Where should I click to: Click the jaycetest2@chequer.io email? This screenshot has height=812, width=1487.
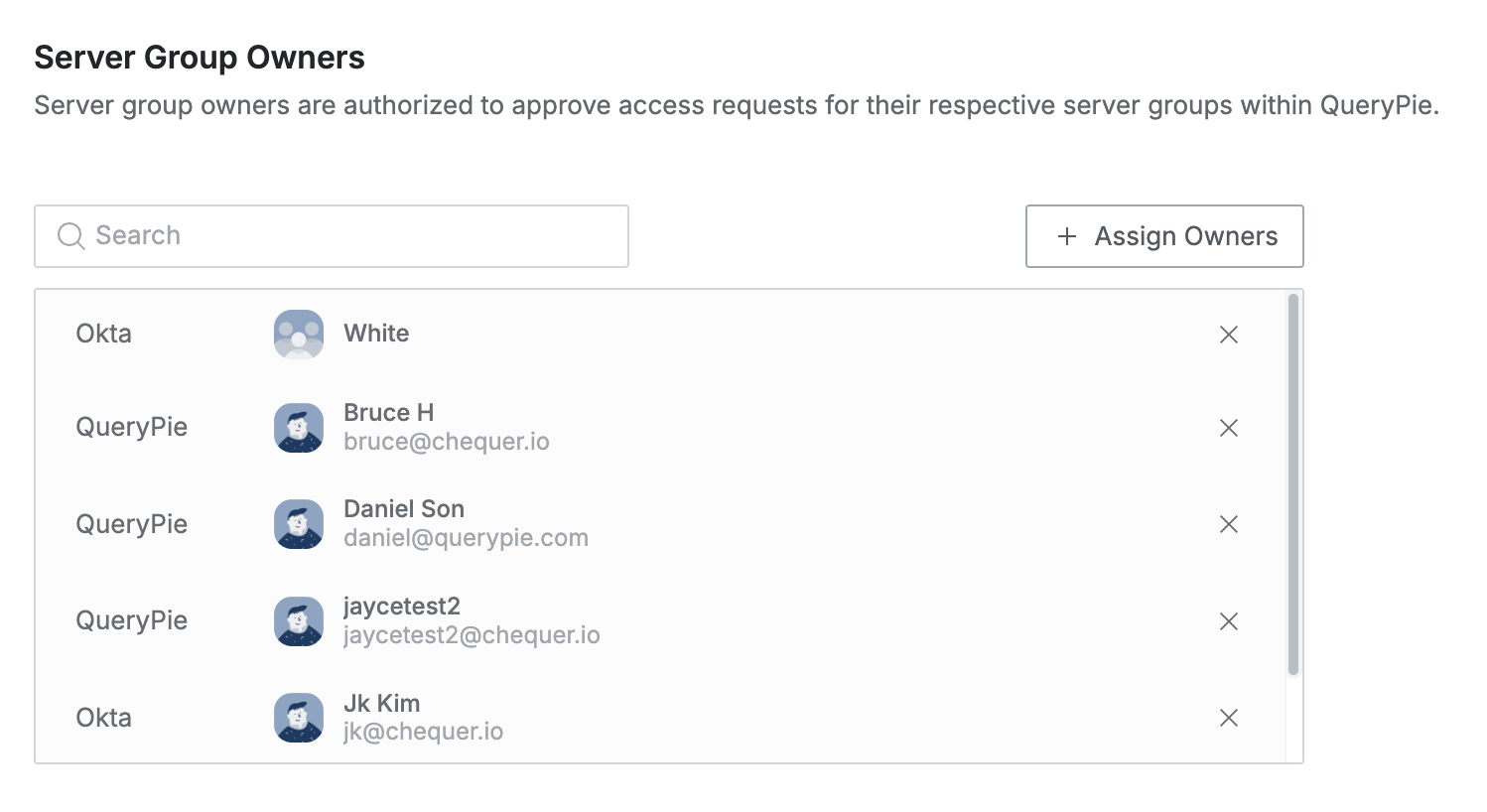coord(472,635)
